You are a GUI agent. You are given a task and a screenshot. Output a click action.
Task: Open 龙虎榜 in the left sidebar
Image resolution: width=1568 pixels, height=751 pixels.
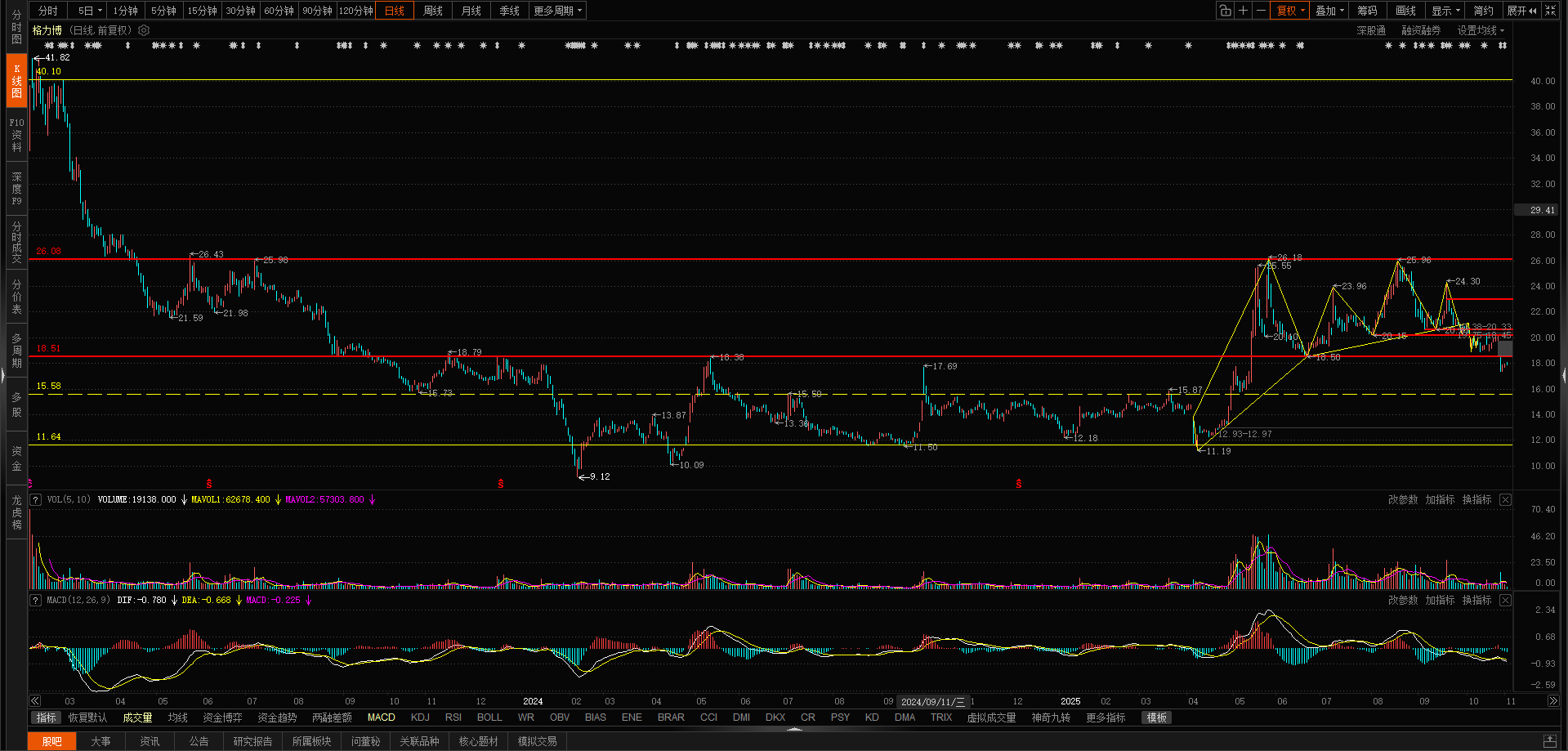pos(16,512)
